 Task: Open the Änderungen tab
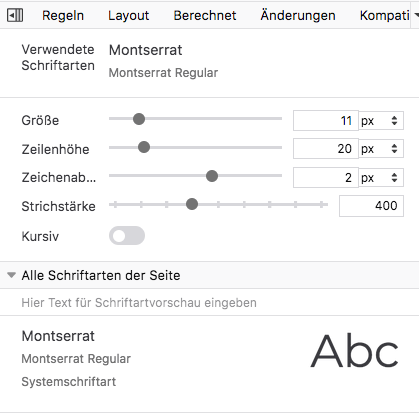pos(298,15)
